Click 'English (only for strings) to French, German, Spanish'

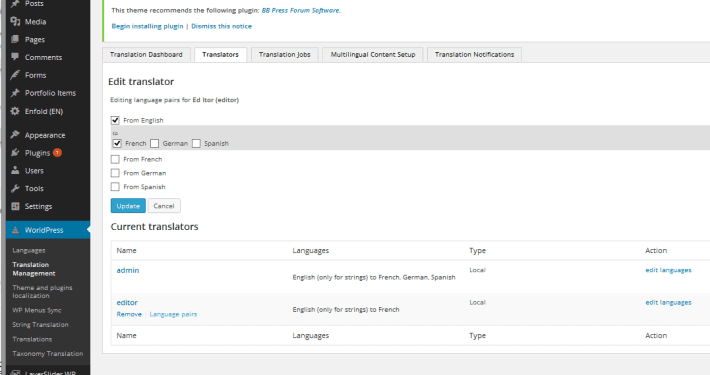tap(374, 277)
